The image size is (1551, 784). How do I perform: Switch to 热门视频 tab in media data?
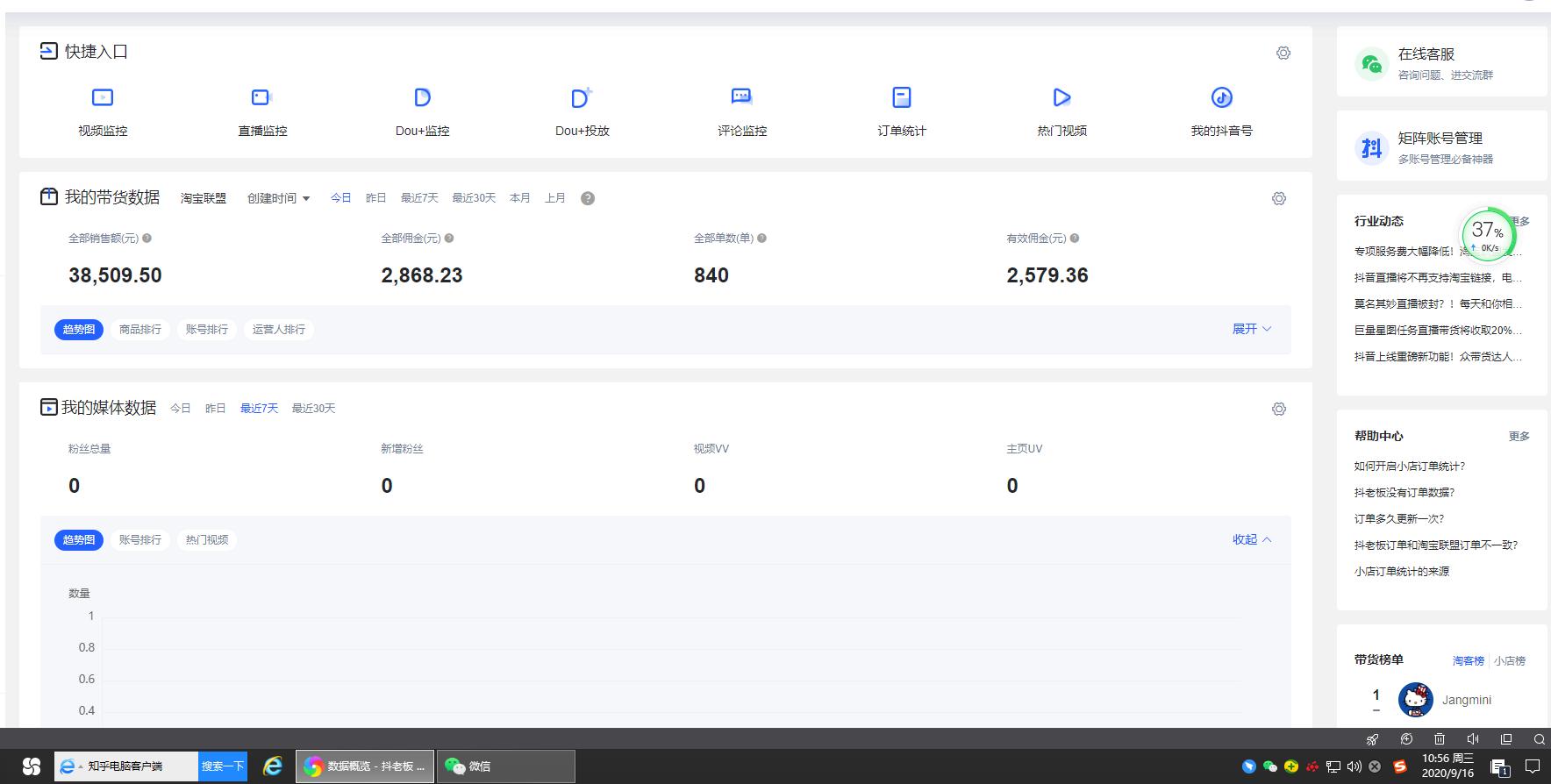click(207, 540)
